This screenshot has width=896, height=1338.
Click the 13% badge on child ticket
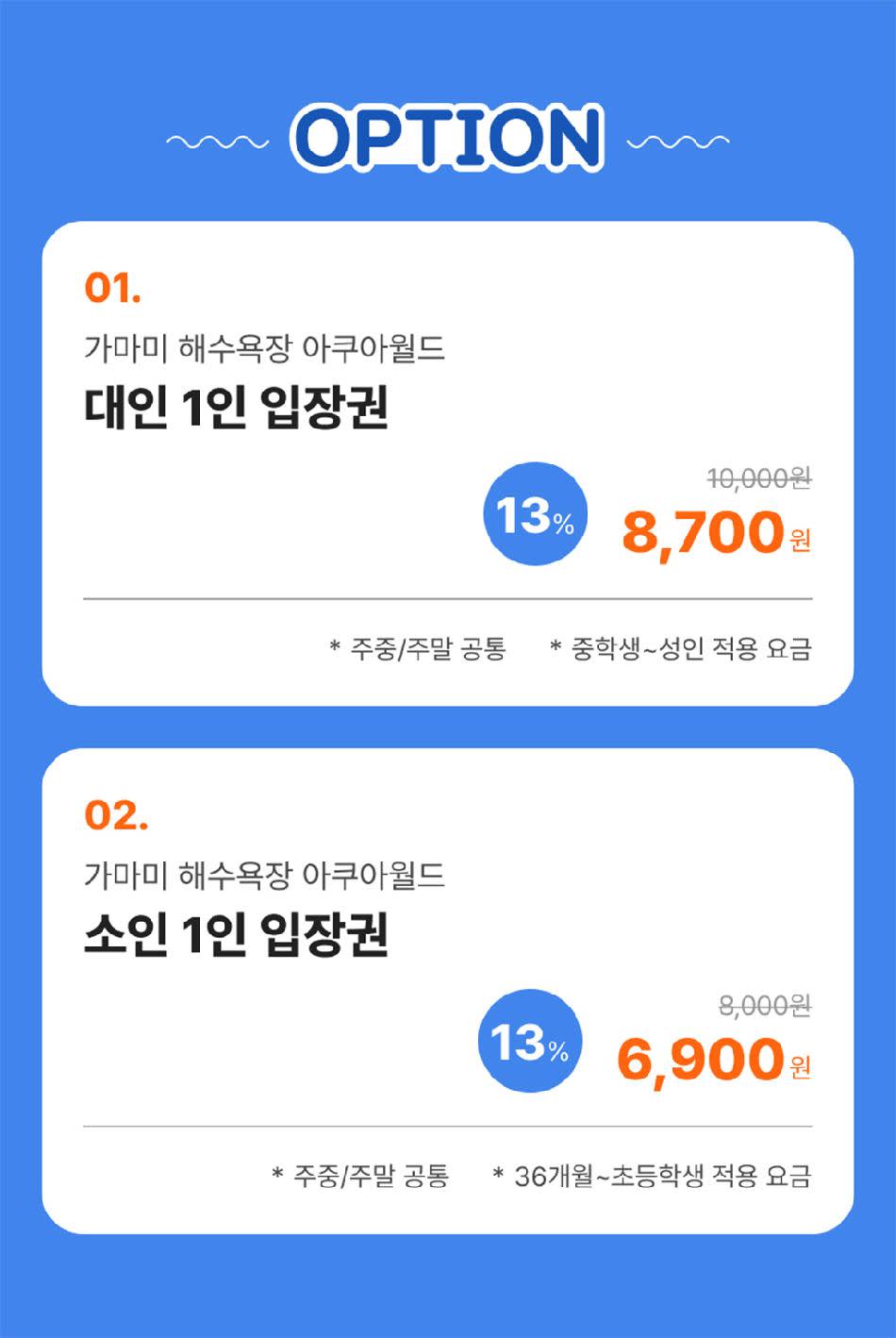(x=530, y=1042)
